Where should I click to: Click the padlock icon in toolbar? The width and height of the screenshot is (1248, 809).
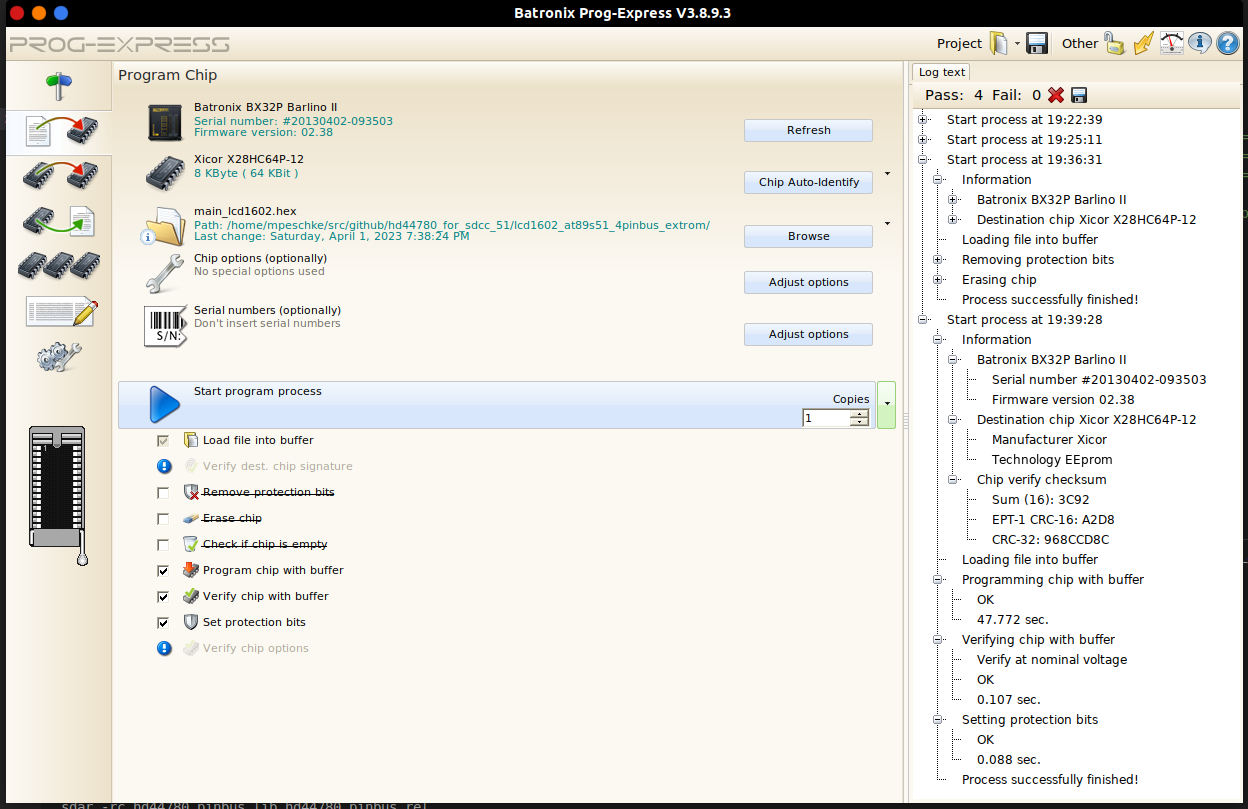[1115, 43]
